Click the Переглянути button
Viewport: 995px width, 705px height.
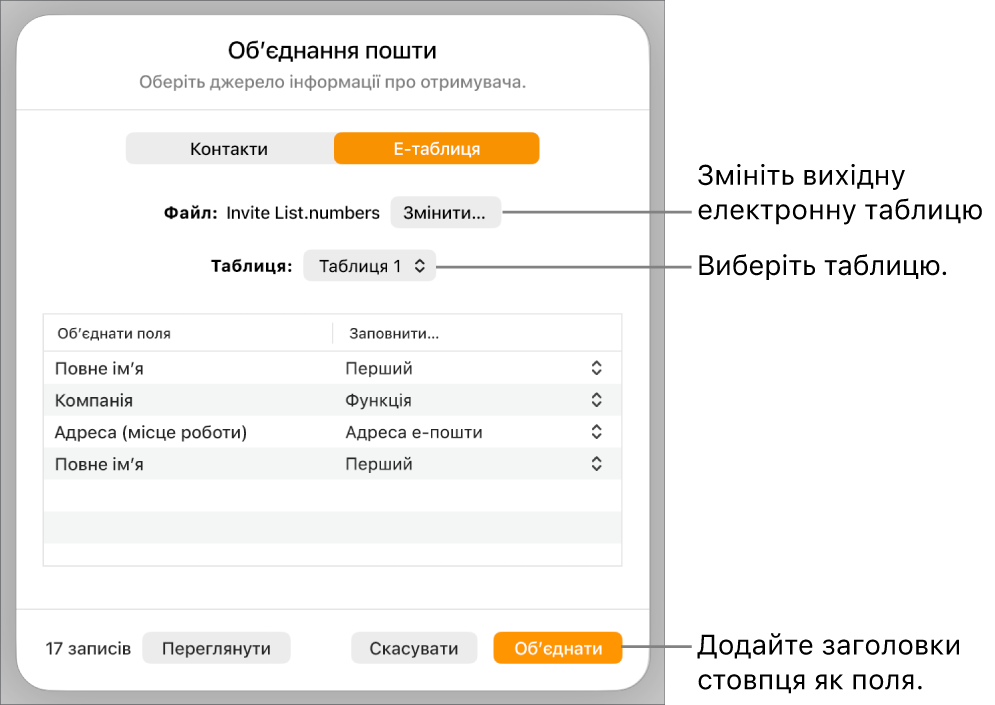pyautogui.click(x=216, y=648)
